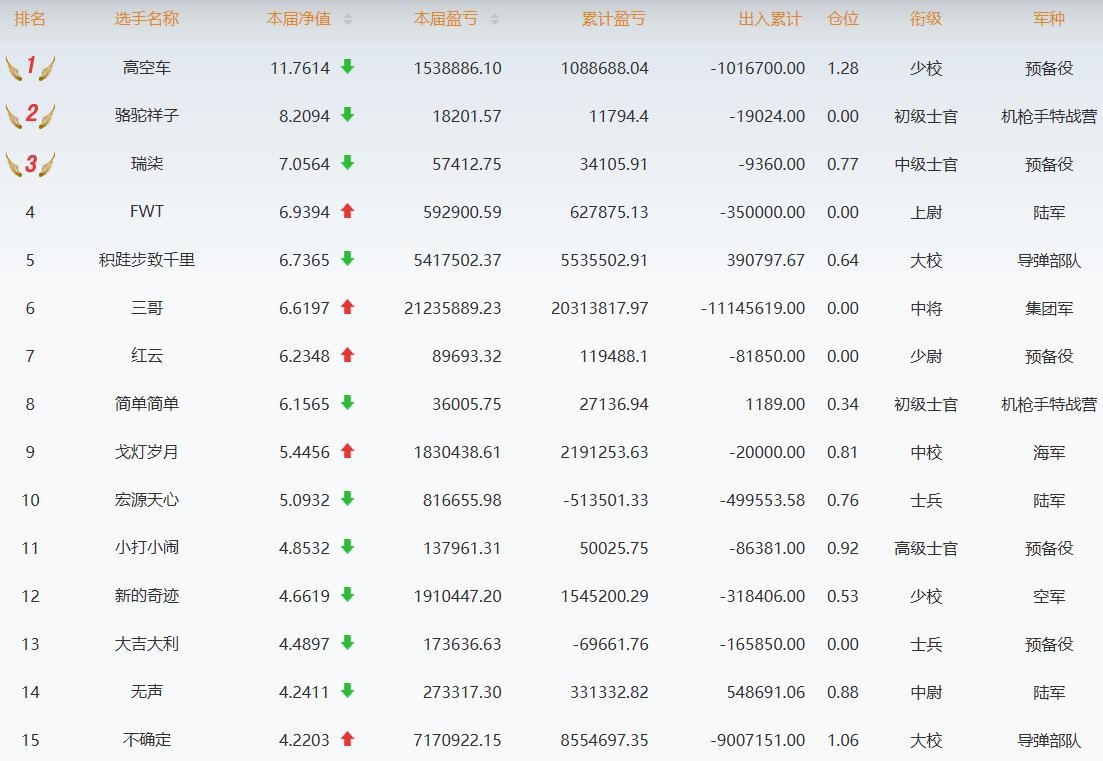Viewport: 1103px width, 761px height.
Task: Click the 选手名称 column header
Action: 147,20
